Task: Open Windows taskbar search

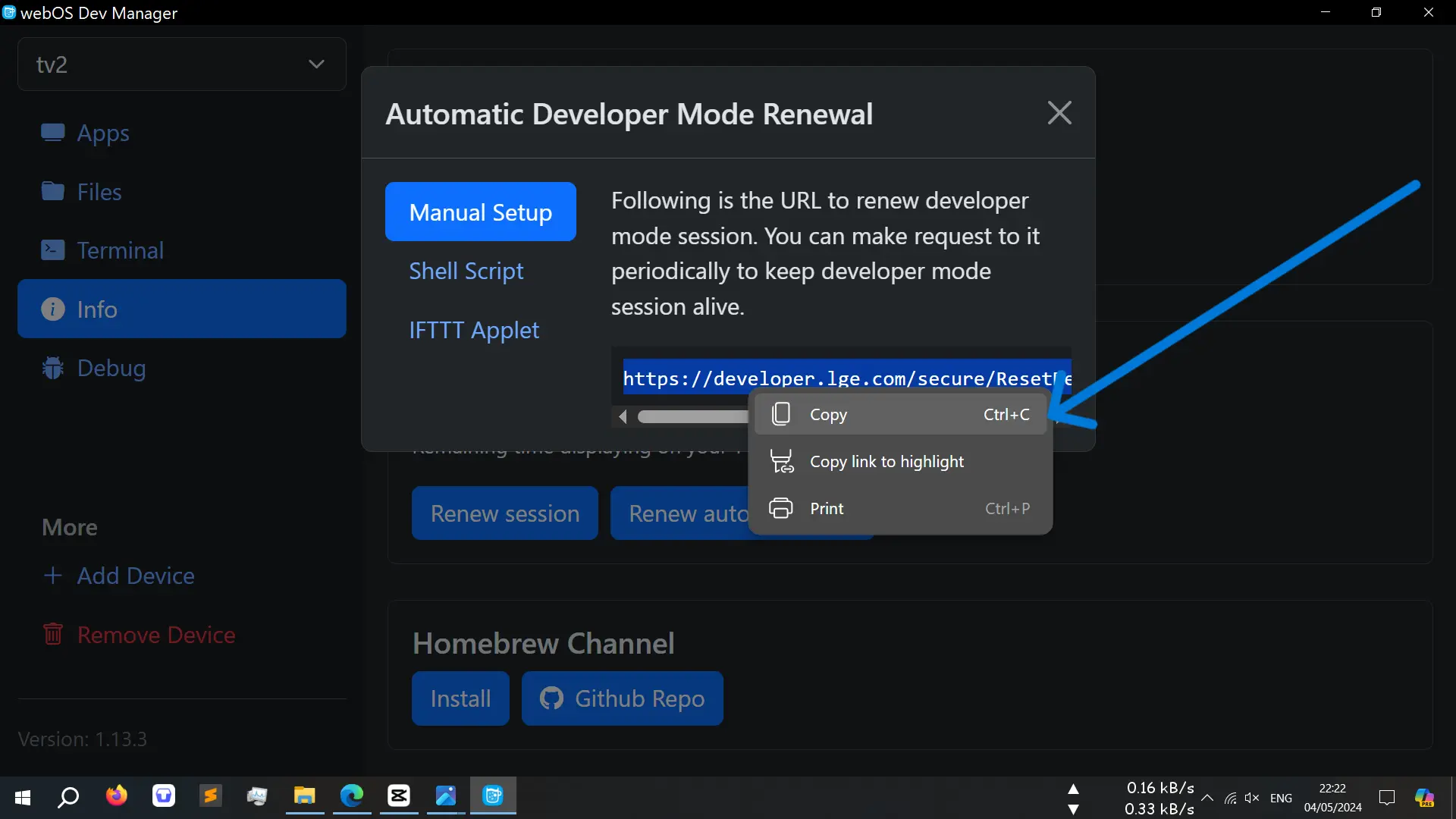Action: tap(68, 797)
